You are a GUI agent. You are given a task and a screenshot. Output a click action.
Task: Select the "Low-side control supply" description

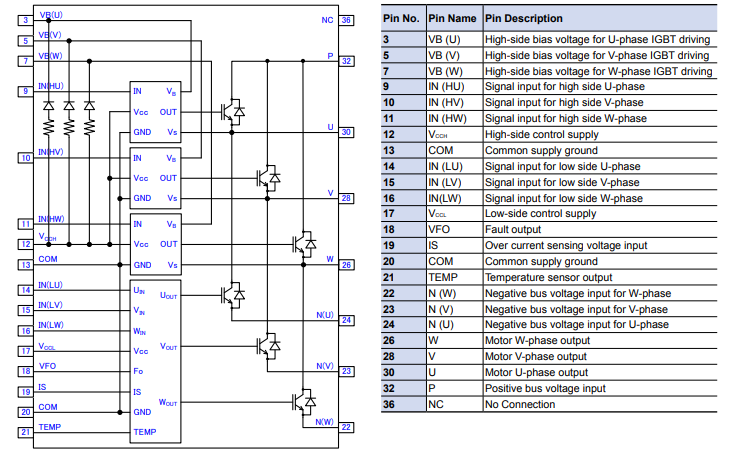coord(541,214)
